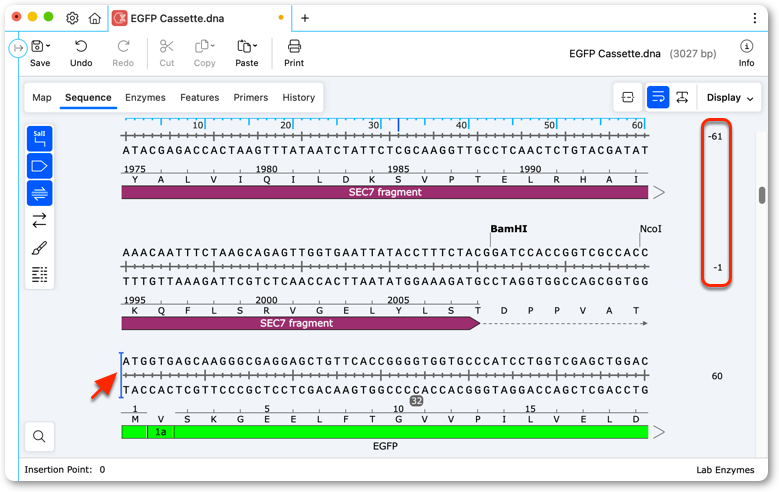779x492 pixels.
Task: Select the EGFP Cassette.dna file tab
Action: tap(199, 18)
